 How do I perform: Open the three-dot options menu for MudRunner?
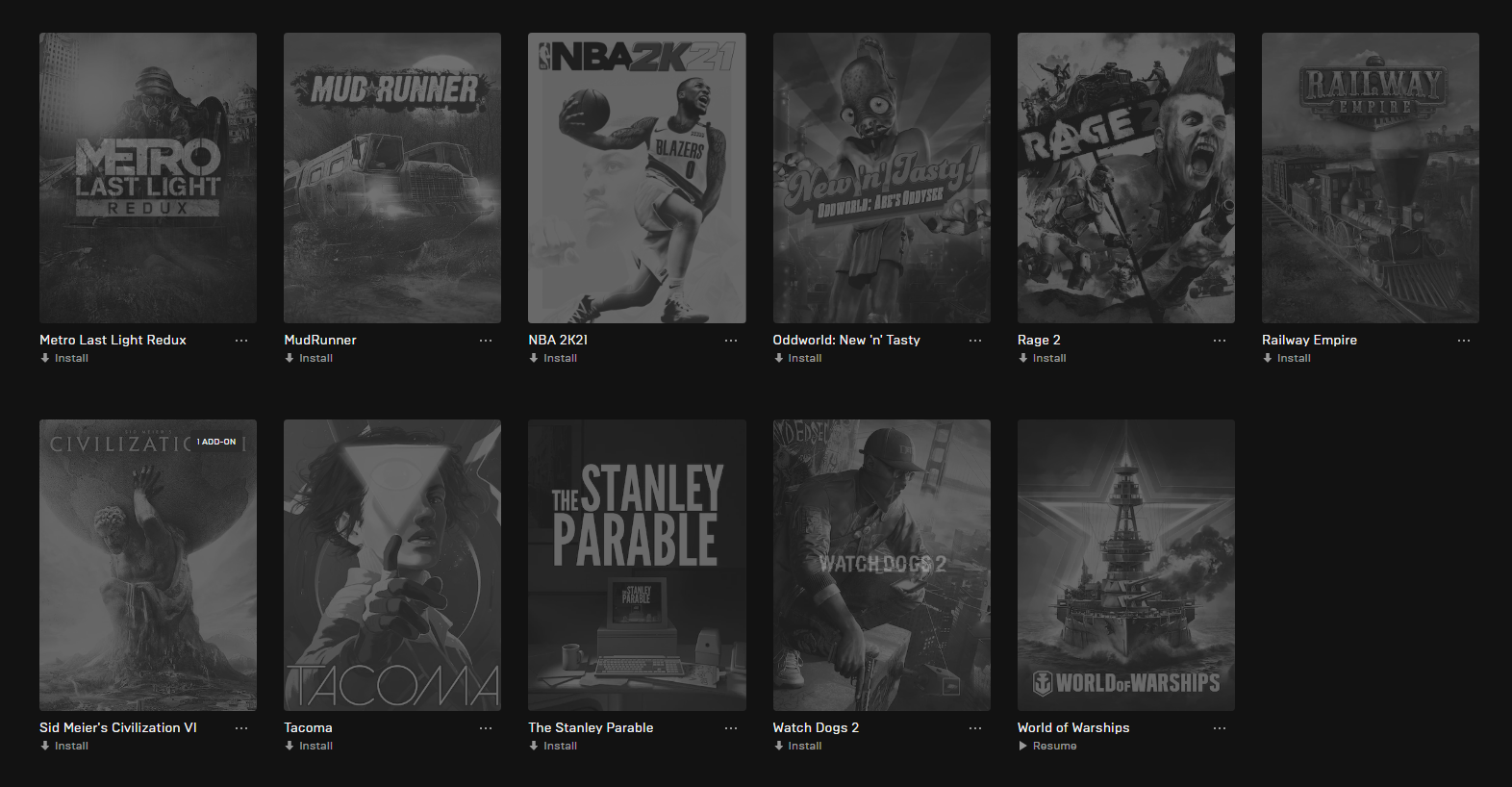[x=486, y=341]
